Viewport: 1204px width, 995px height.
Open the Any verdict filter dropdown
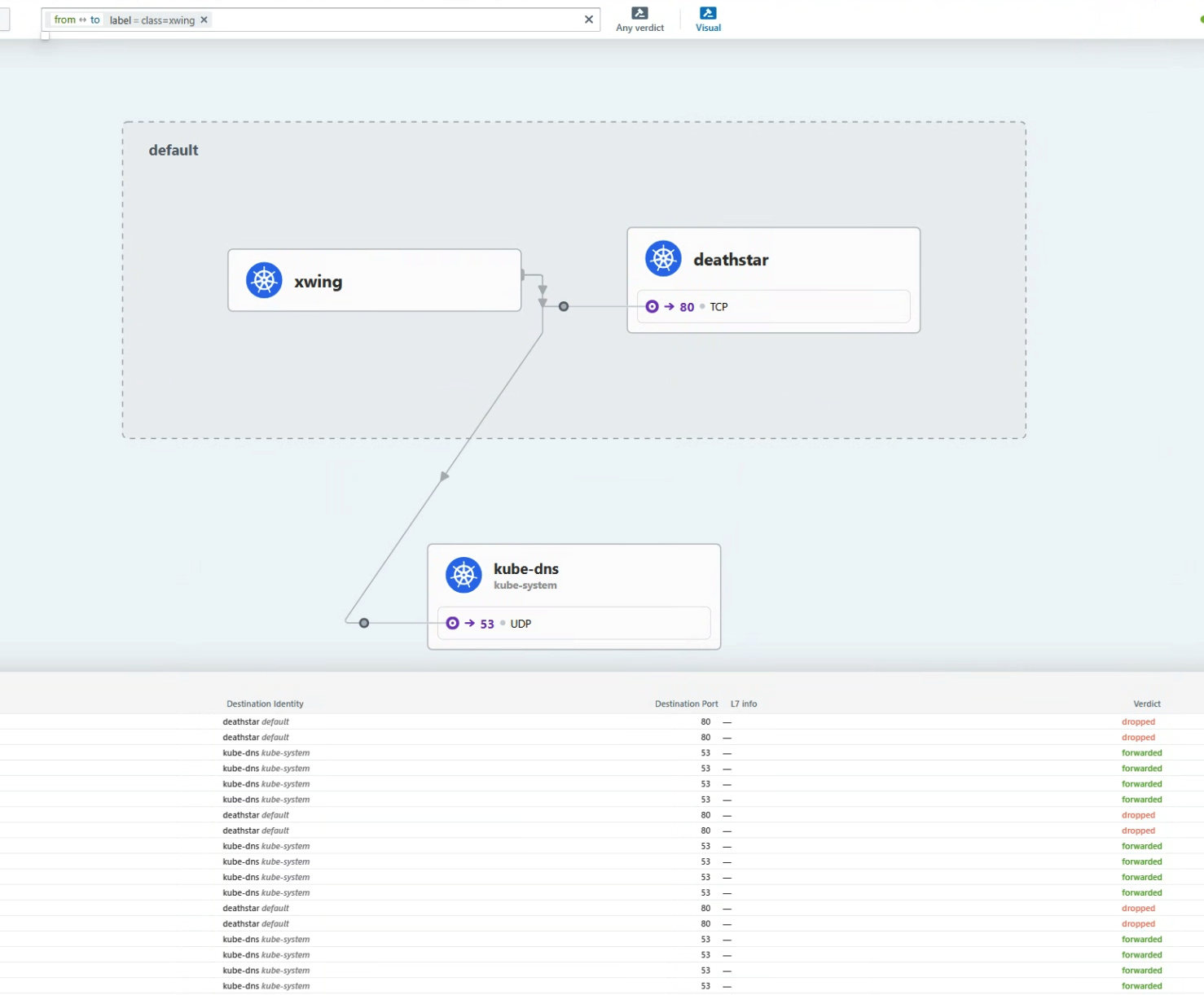639,20
